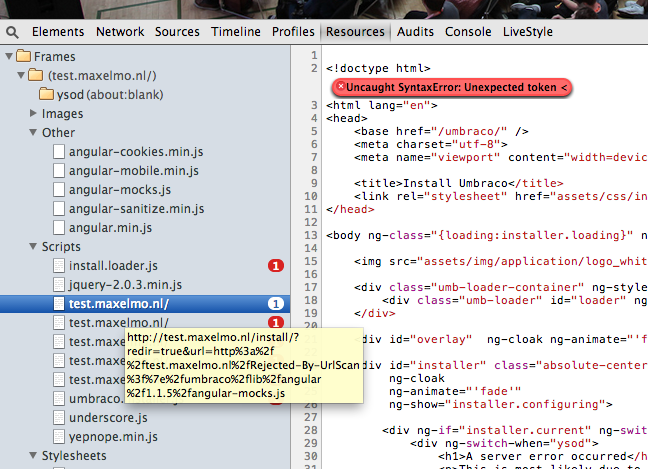
Task: Click the Frames folder icon
Action: click(x=23, y=57)
